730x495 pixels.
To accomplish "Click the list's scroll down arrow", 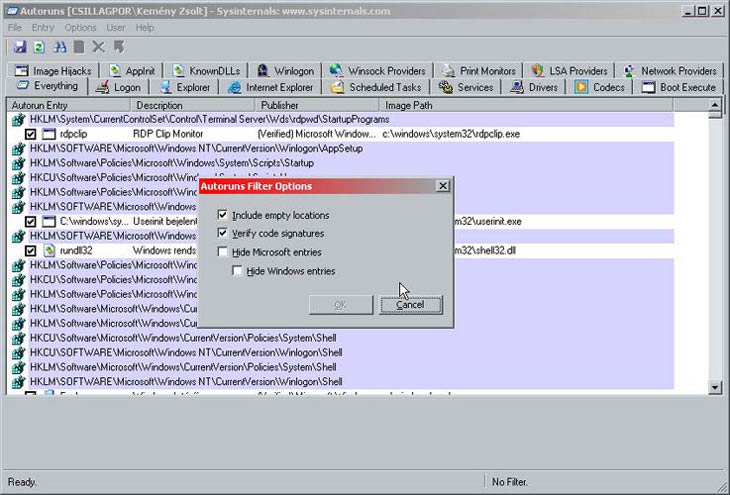I will point(714,387).
